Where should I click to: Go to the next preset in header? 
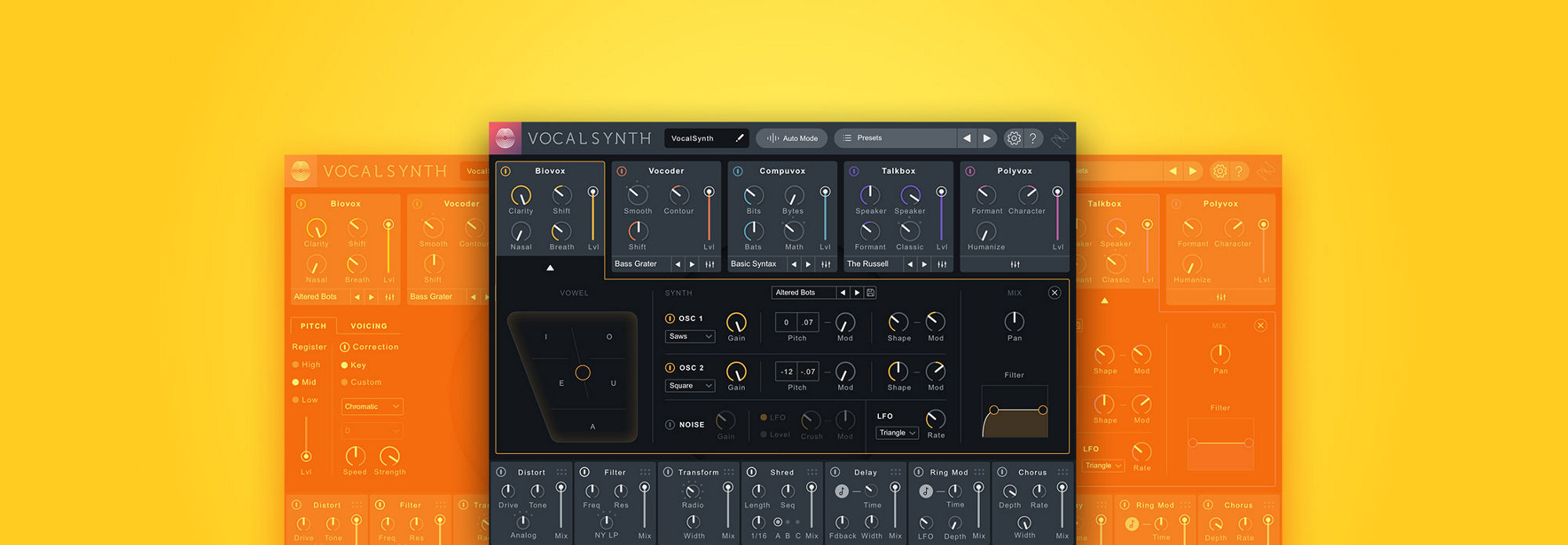[987, 138]
